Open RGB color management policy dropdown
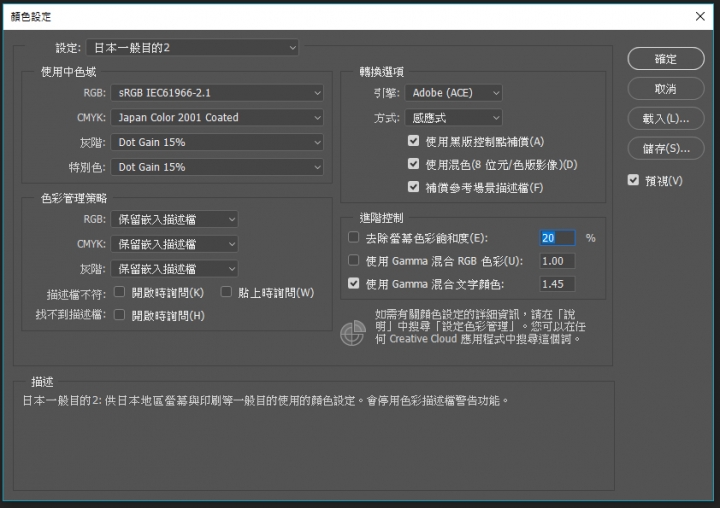 click(174, 220)
